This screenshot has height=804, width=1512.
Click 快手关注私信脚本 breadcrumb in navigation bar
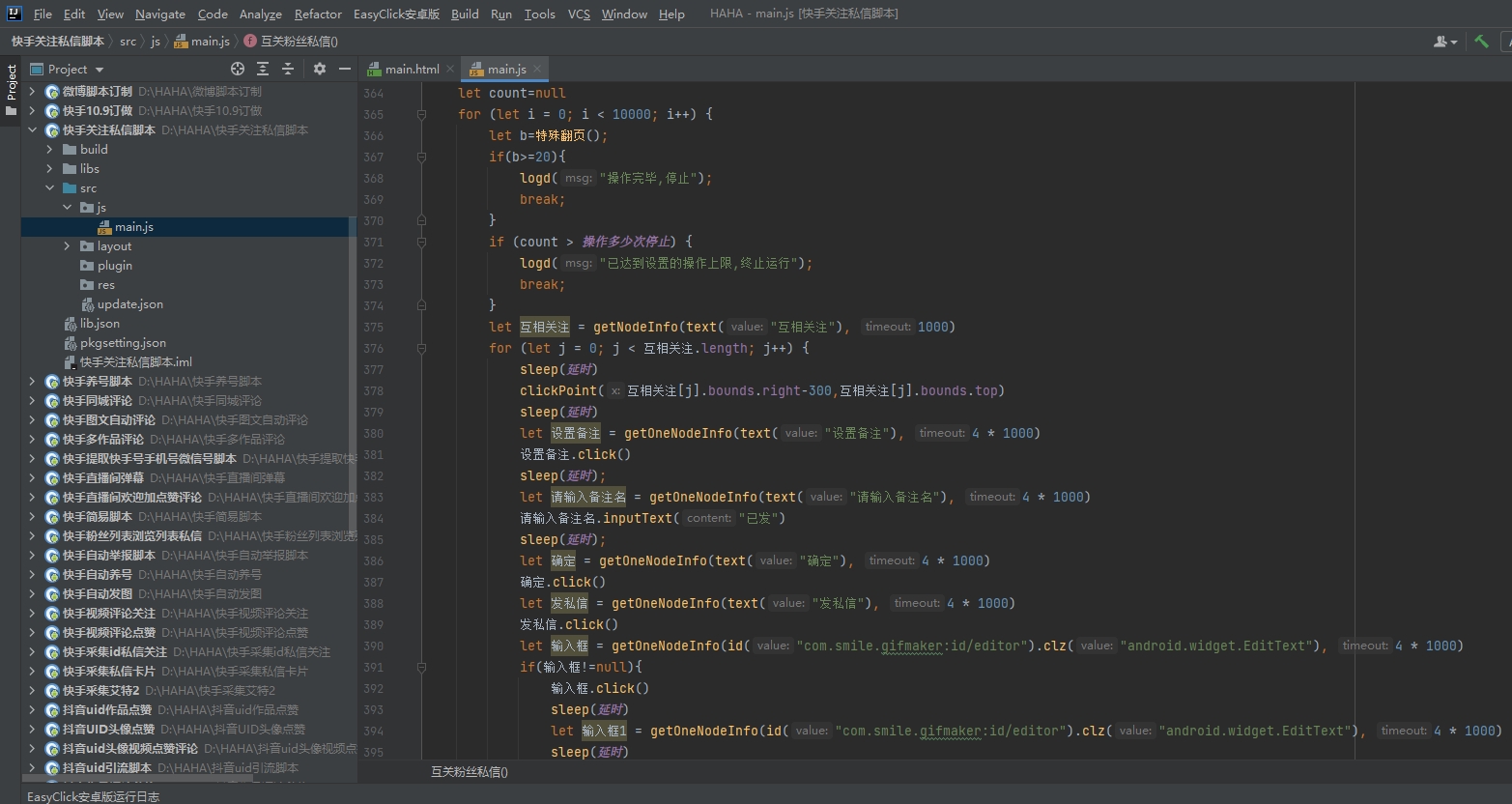(x=58, y=41)
